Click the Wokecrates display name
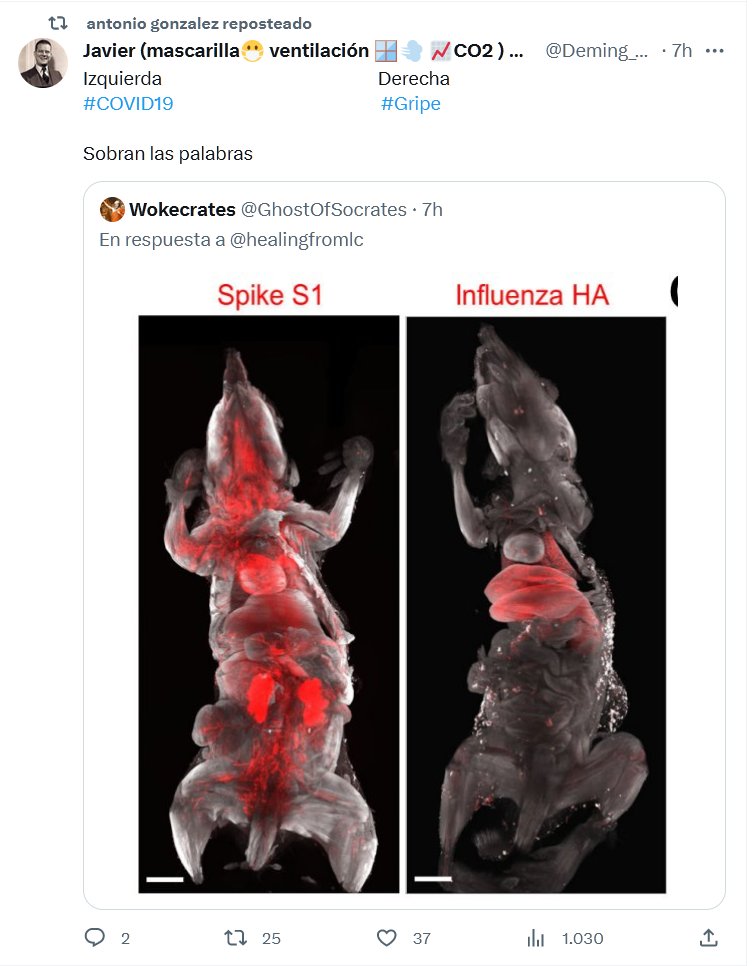756x966 pixels. [182, 210]
